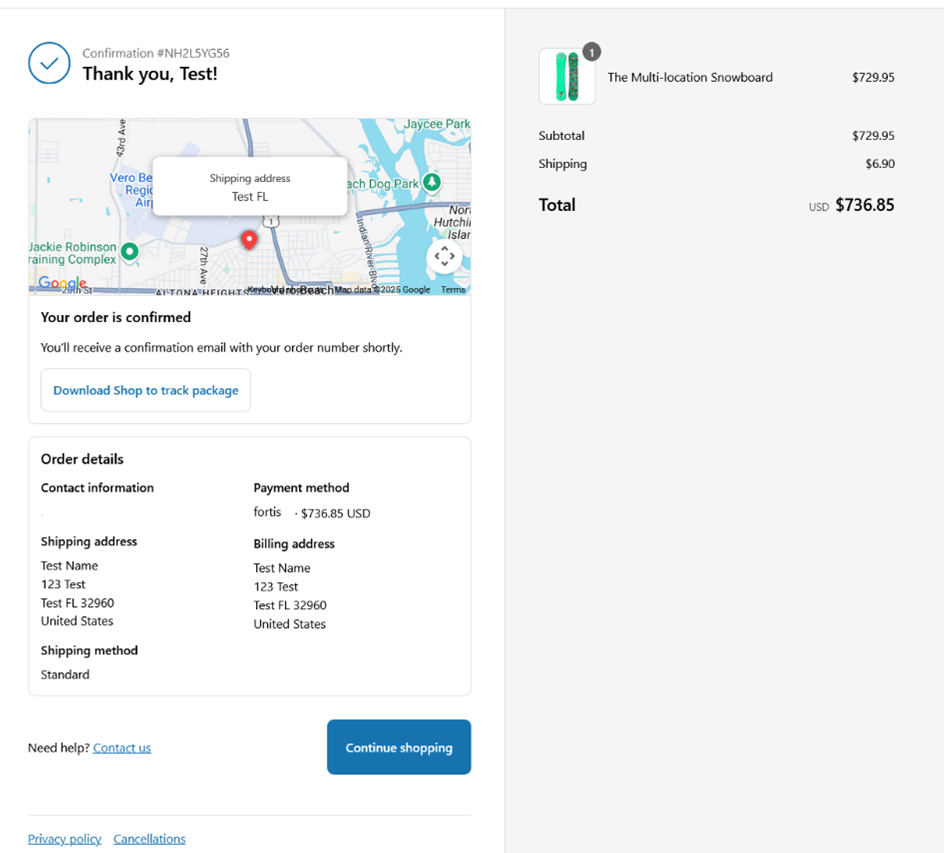944x853 pixels.
Task: Open the snowboard product thumbnail
Action: pos(566,77)
